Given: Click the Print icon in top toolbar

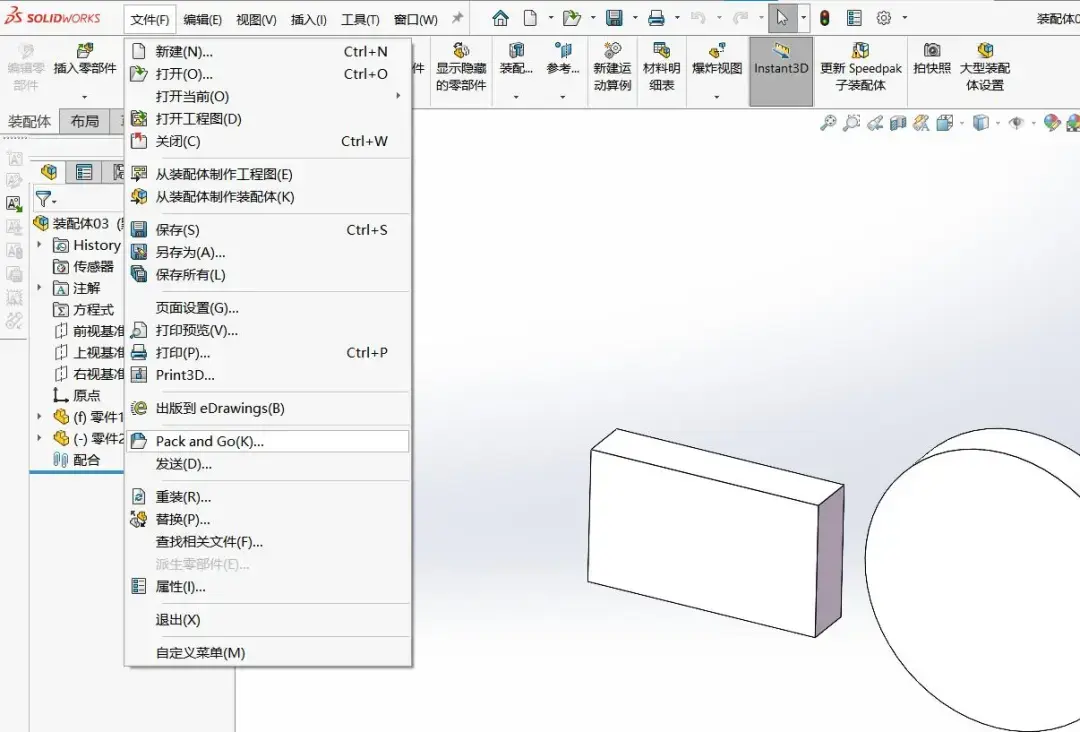Looking at the screenshot, I should (x=656, y=19).
